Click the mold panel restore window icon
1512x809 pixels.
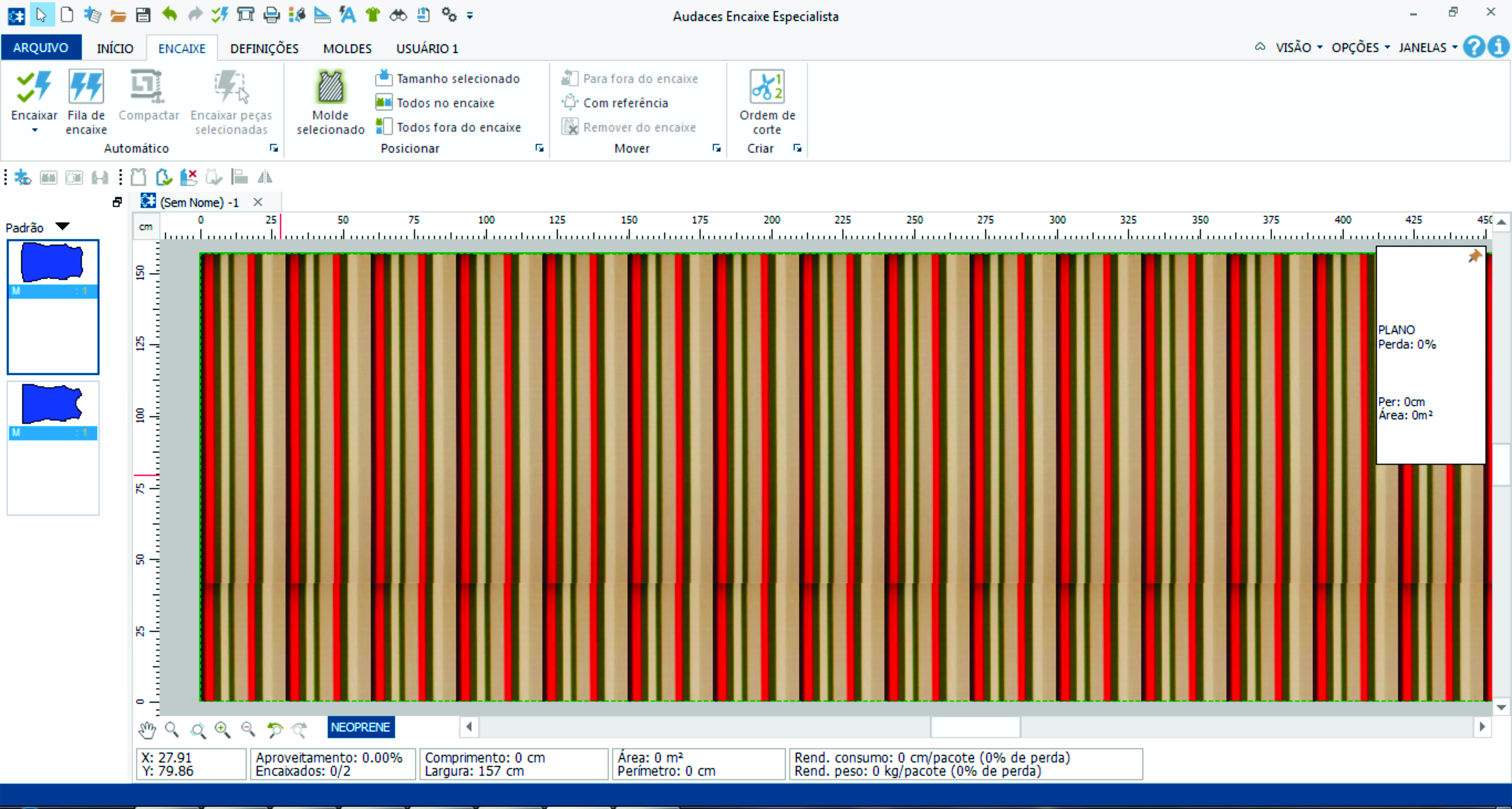click(117, 202)
